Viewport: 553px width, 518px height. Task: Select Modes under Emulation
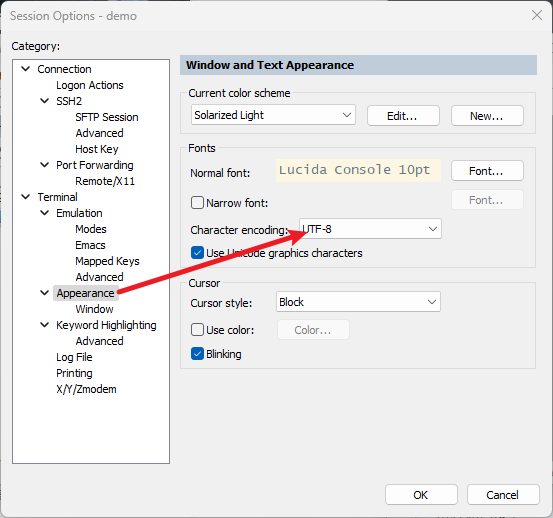[x=91, y=229]
